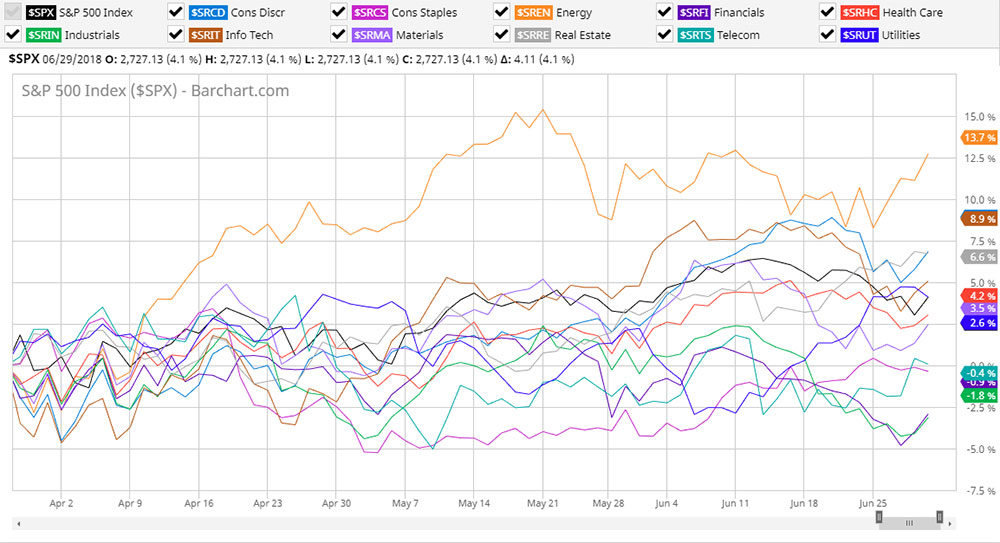Toggle the Cons Discr series checkbox
This screenshot has height=543, width=1000.
[x=176, y=12]
